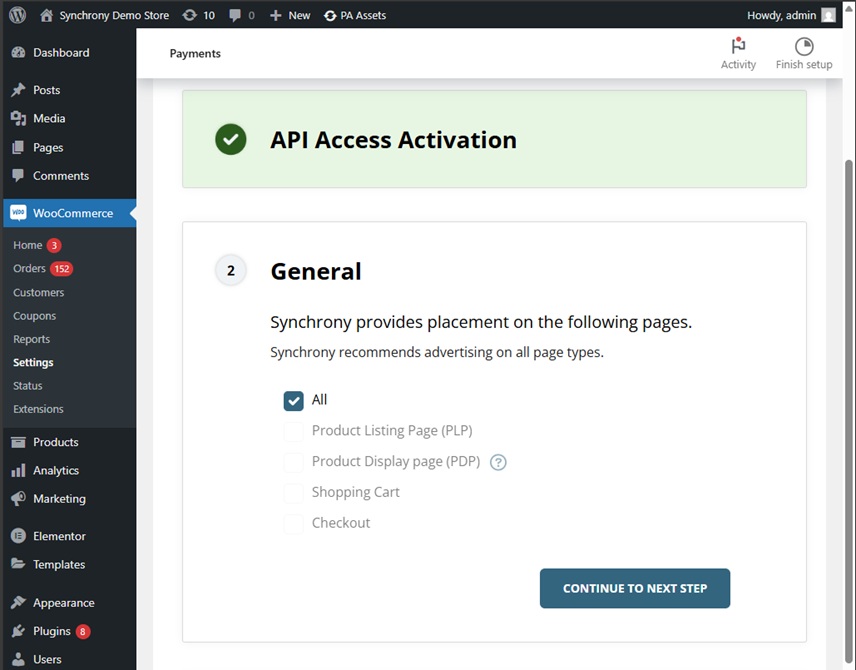Open the Howdy, admin account menu

pos(781,15)
